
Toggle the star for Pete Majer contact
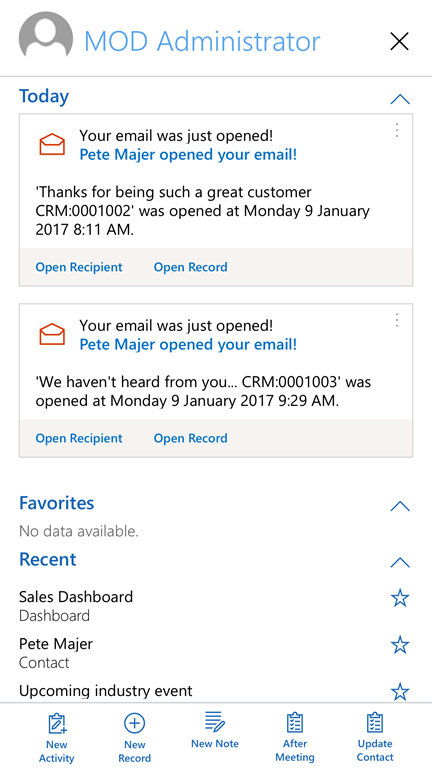[400, 645]
